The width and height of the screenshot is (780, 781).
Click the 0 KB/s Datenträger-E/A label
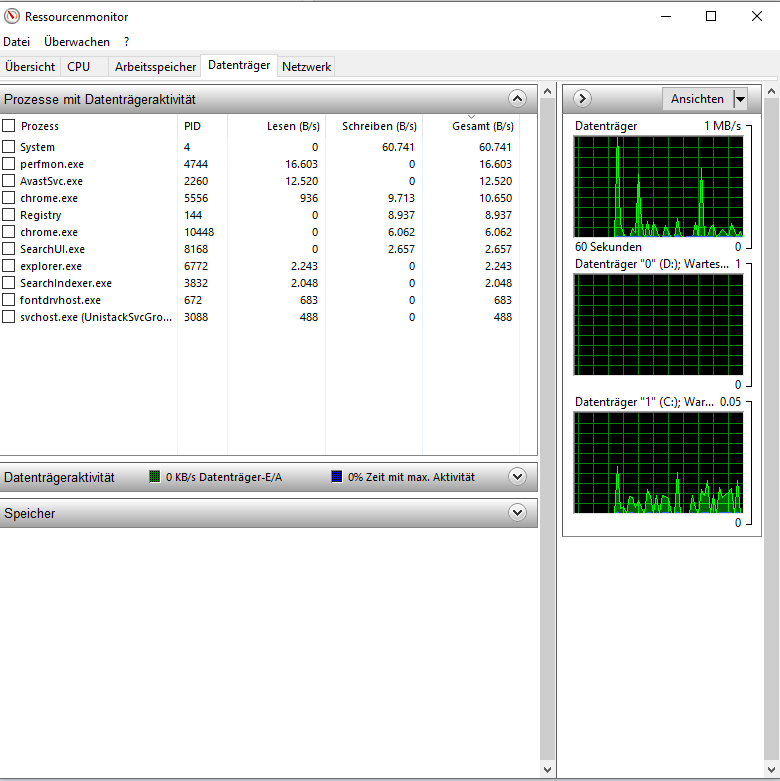224,477
